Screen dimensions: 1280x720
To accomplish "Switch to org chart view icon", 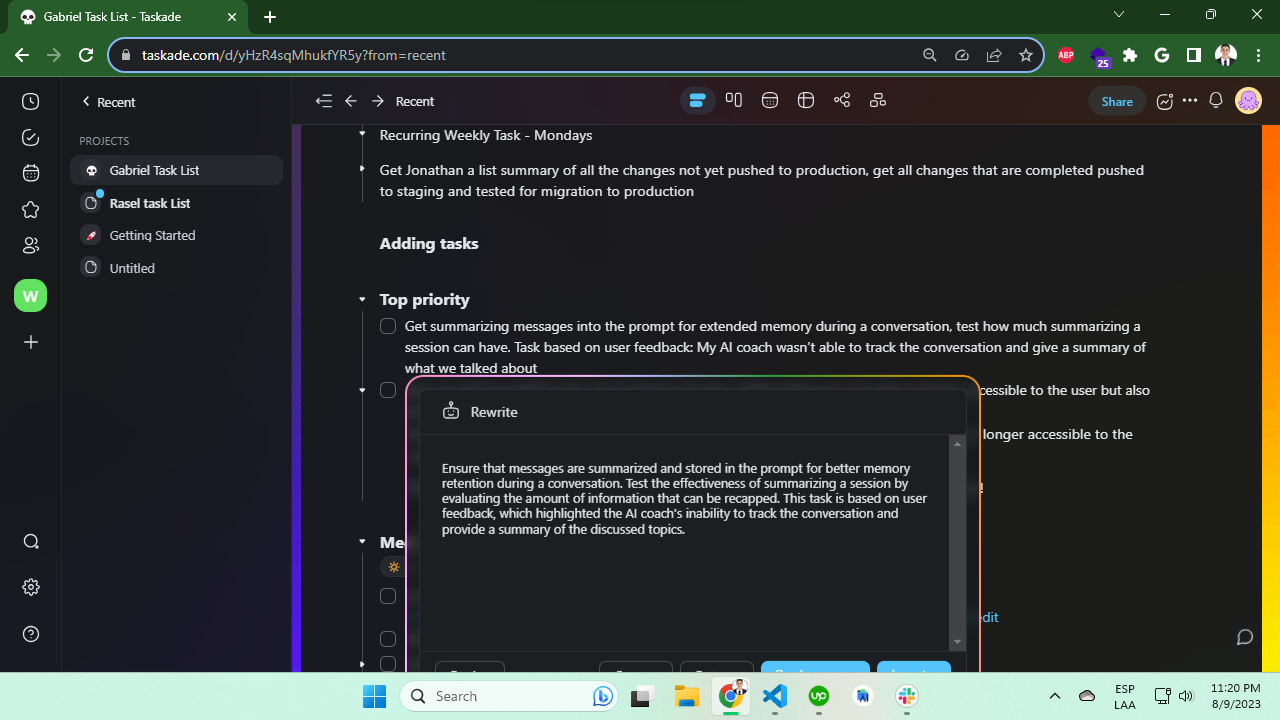I will coord(878,100).
